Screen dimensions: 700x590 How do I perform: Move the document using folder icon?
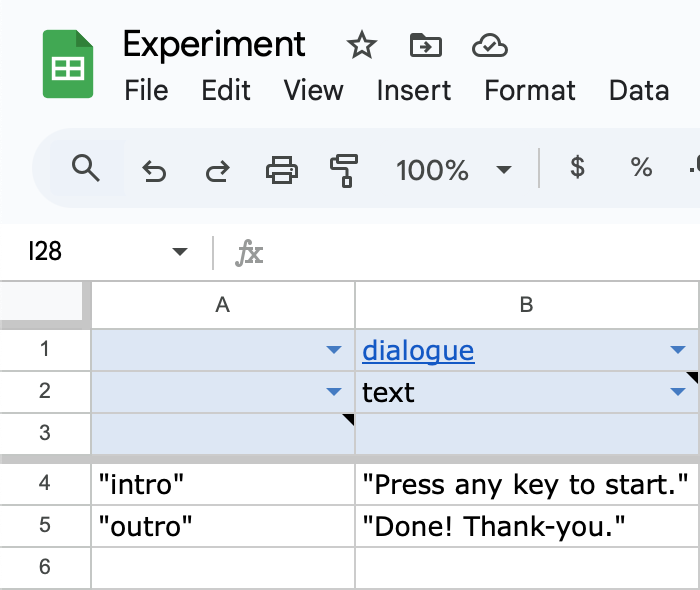[425, 46]
